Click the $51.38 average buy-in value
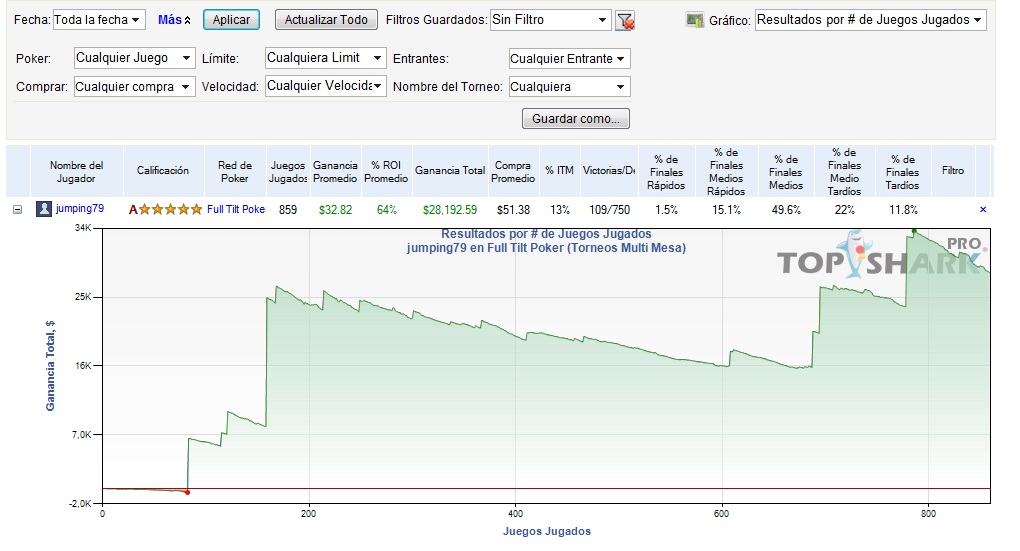This screenshot has height=551, width=1020. tap(513, 209)
